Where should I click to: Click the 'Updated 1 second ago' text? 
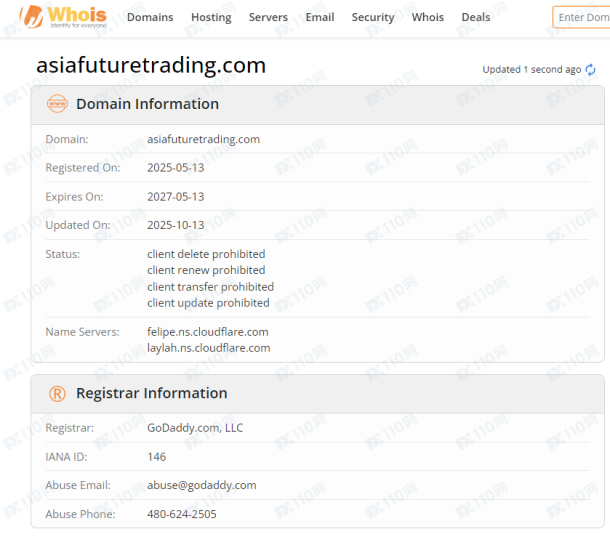click(x=532, y=70)
